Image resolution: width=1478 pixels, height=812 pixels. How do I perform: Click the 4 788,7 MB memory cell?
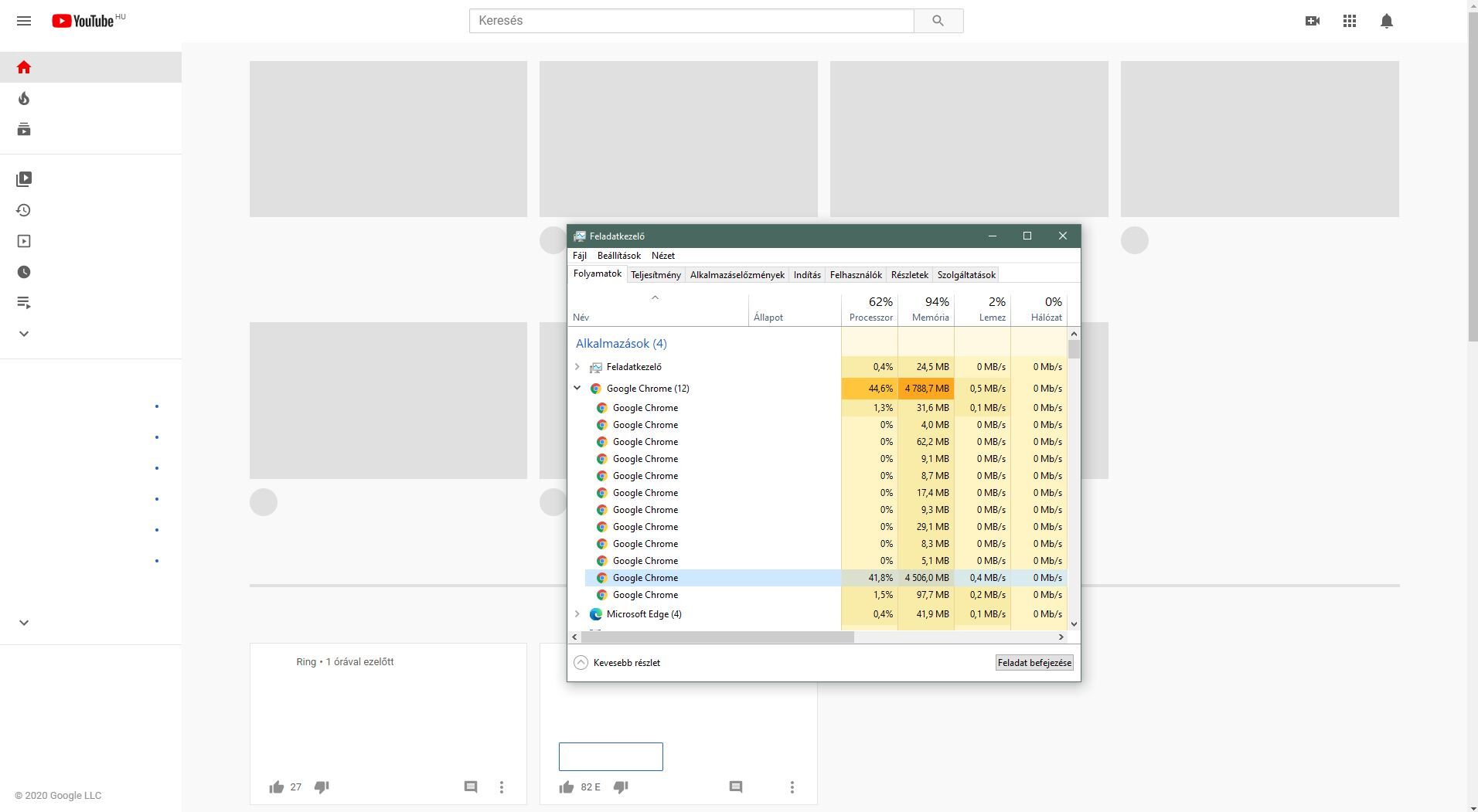(x=926, y=389)
